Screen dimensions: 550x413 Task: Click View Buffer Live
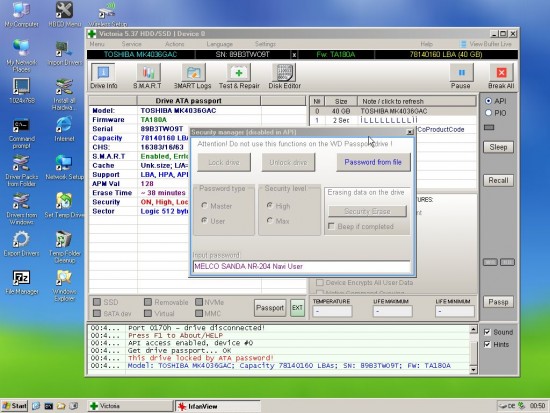[x=486, y=44]
